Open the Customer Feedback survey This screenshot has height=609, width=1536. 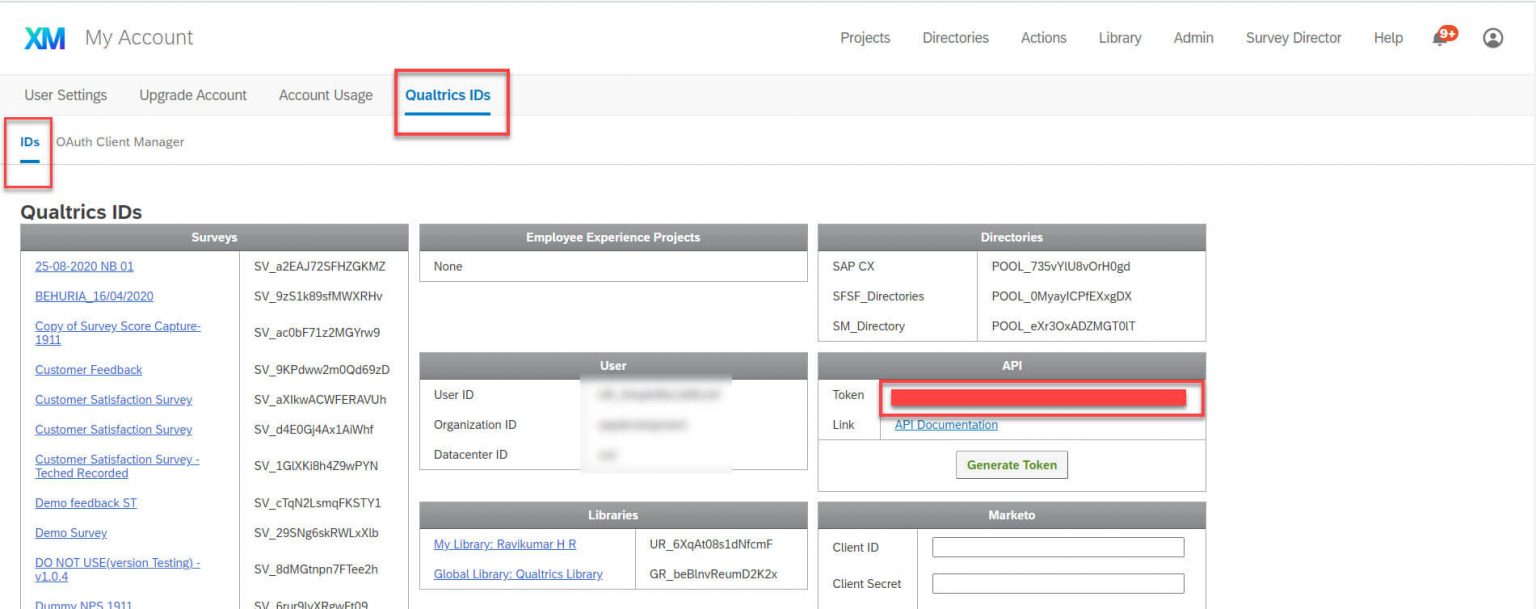point(88,369)
